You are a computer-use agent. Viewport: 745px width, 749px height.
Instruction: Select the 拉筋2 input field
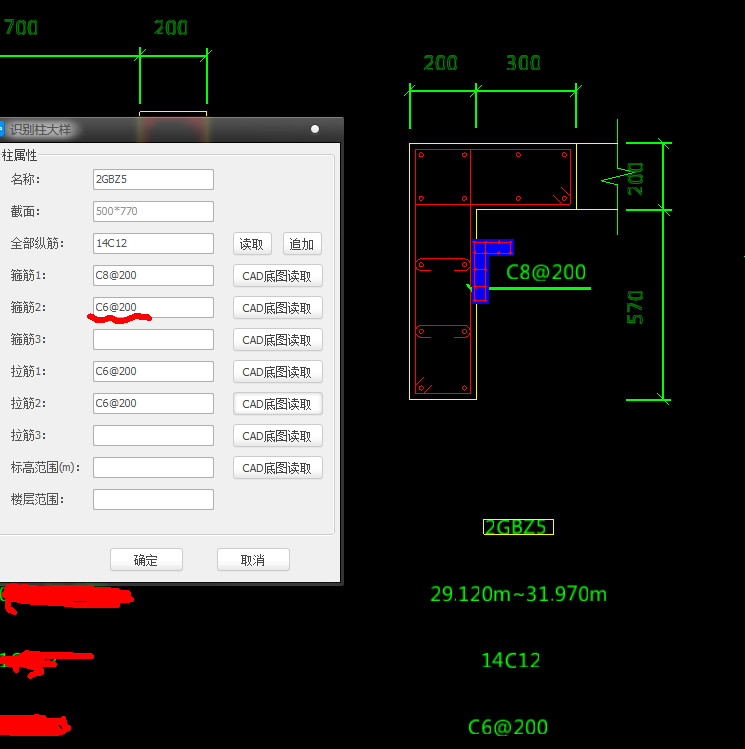[x=153, y=404]
